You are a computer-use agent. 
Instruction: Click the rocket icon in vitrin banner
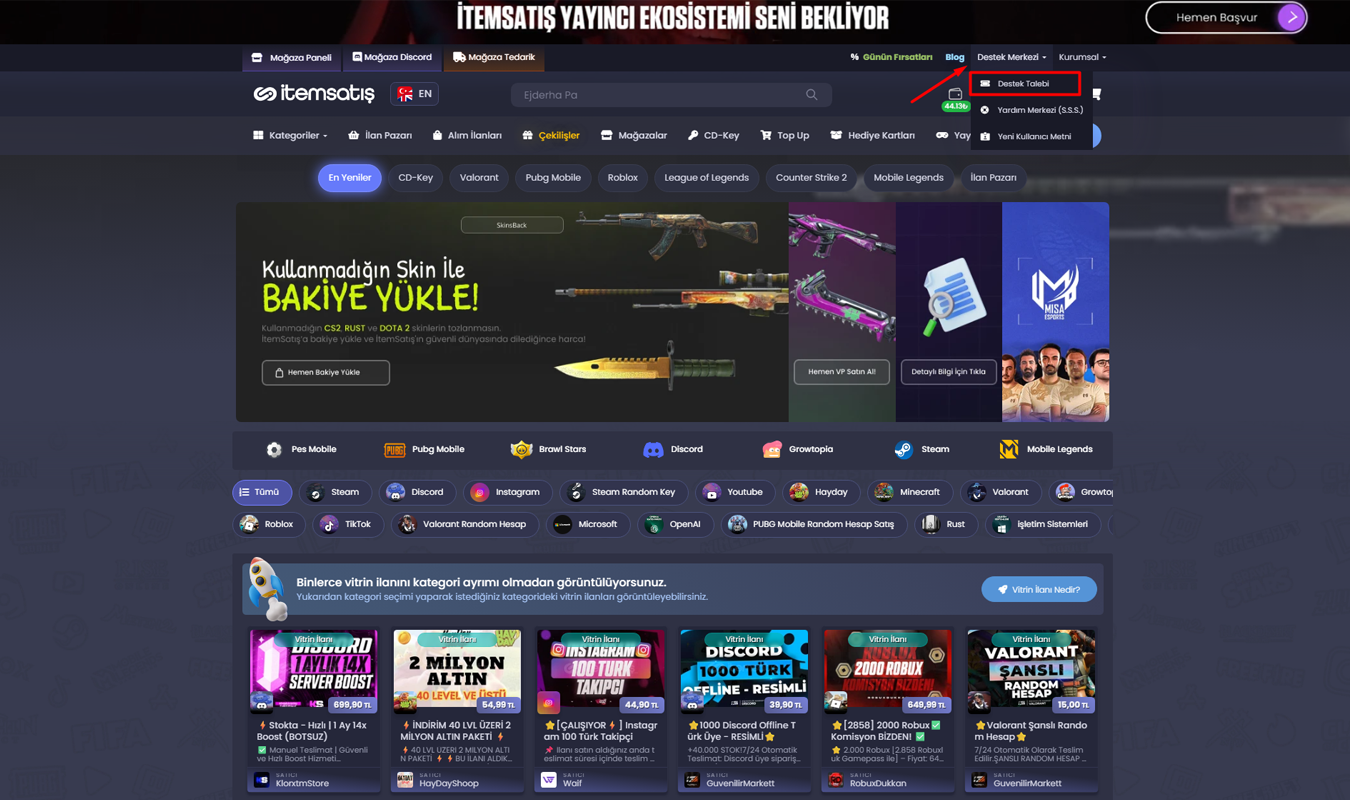267,589
